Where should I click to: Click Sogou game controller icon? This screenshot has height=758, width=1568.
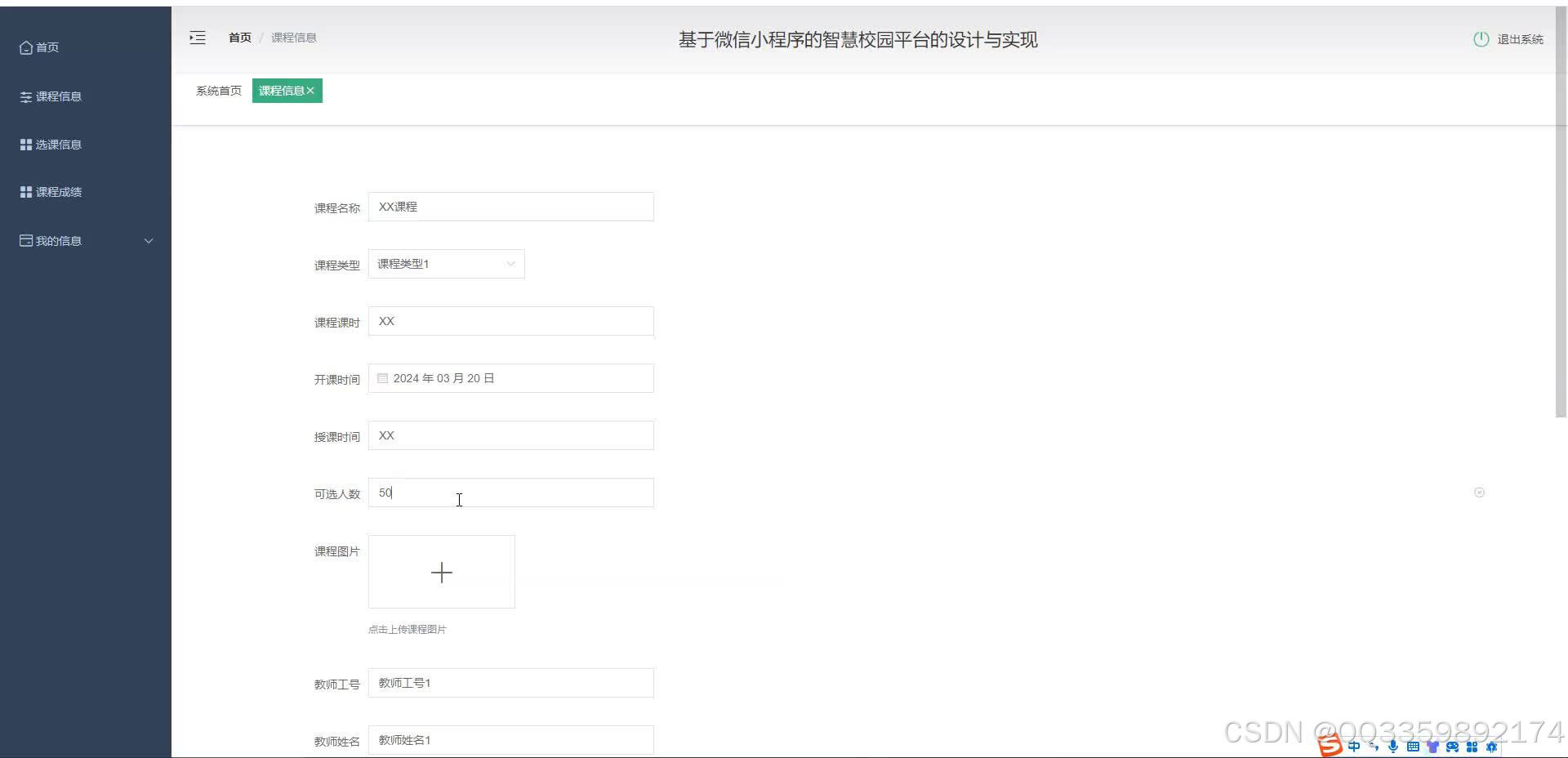[x=1452, y=747]
